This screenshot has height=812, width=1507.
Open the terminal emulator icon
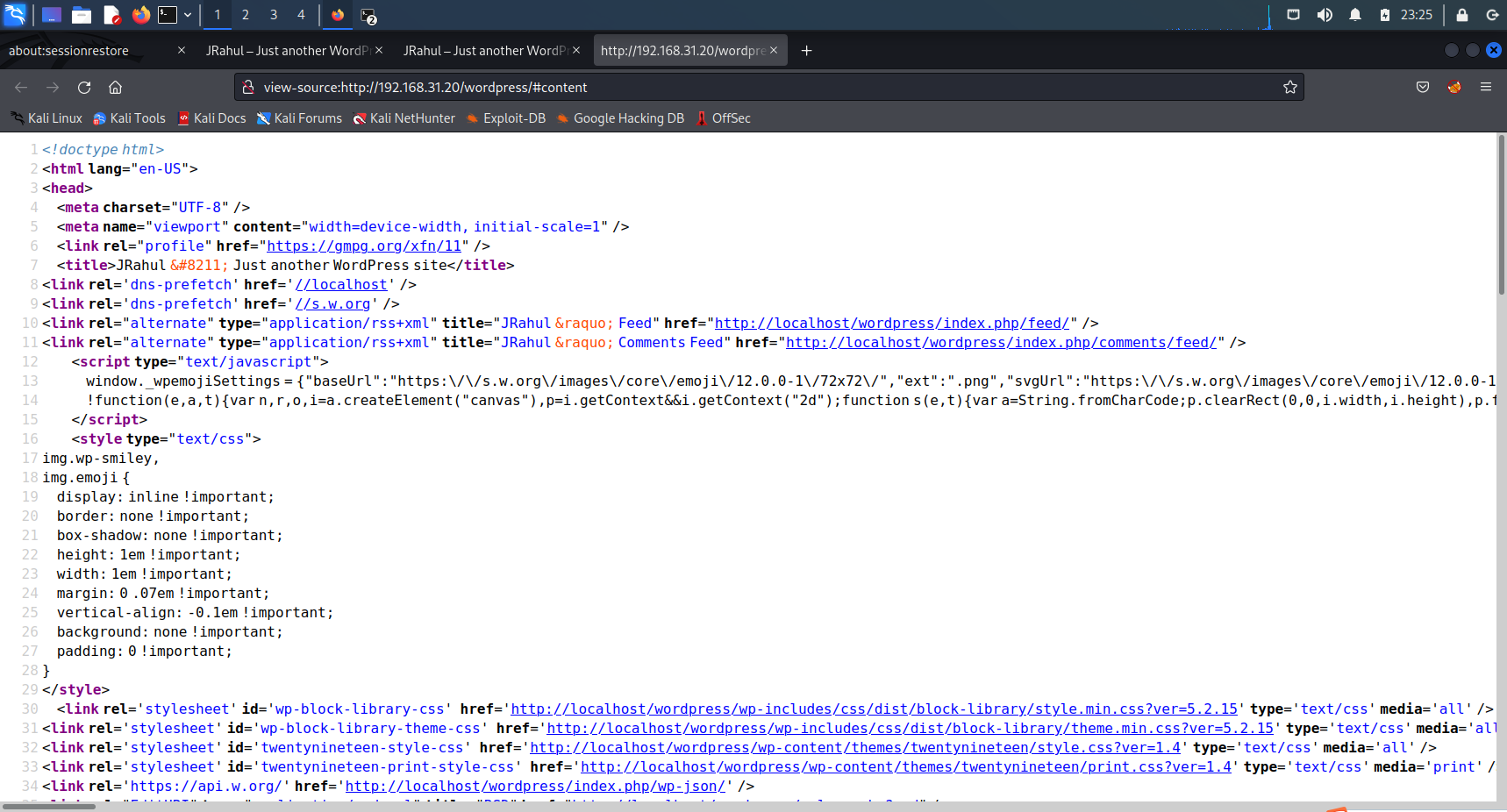[x=168, y=15]
